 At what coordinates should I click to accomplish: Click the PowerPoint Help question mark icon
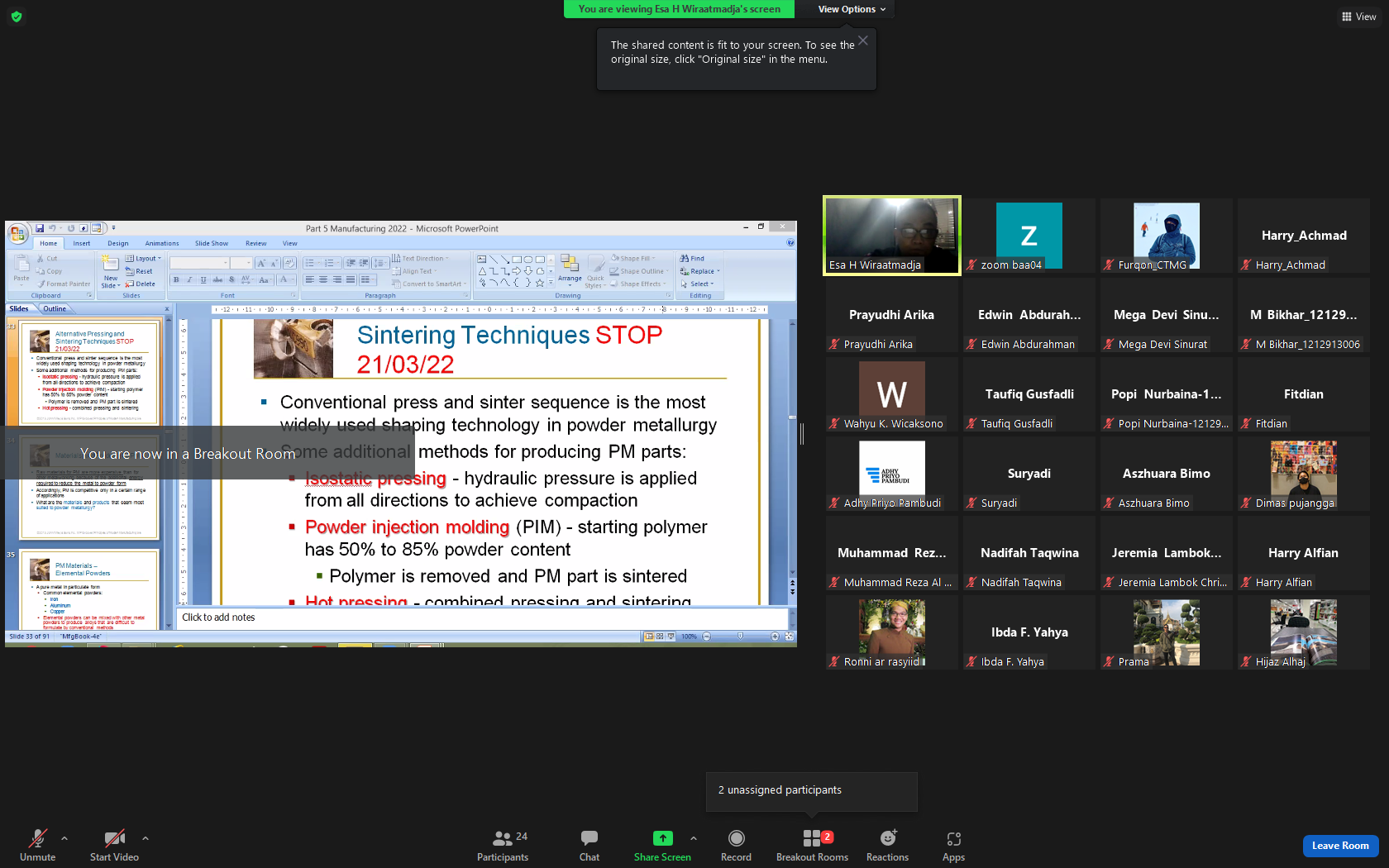point(790,242)
